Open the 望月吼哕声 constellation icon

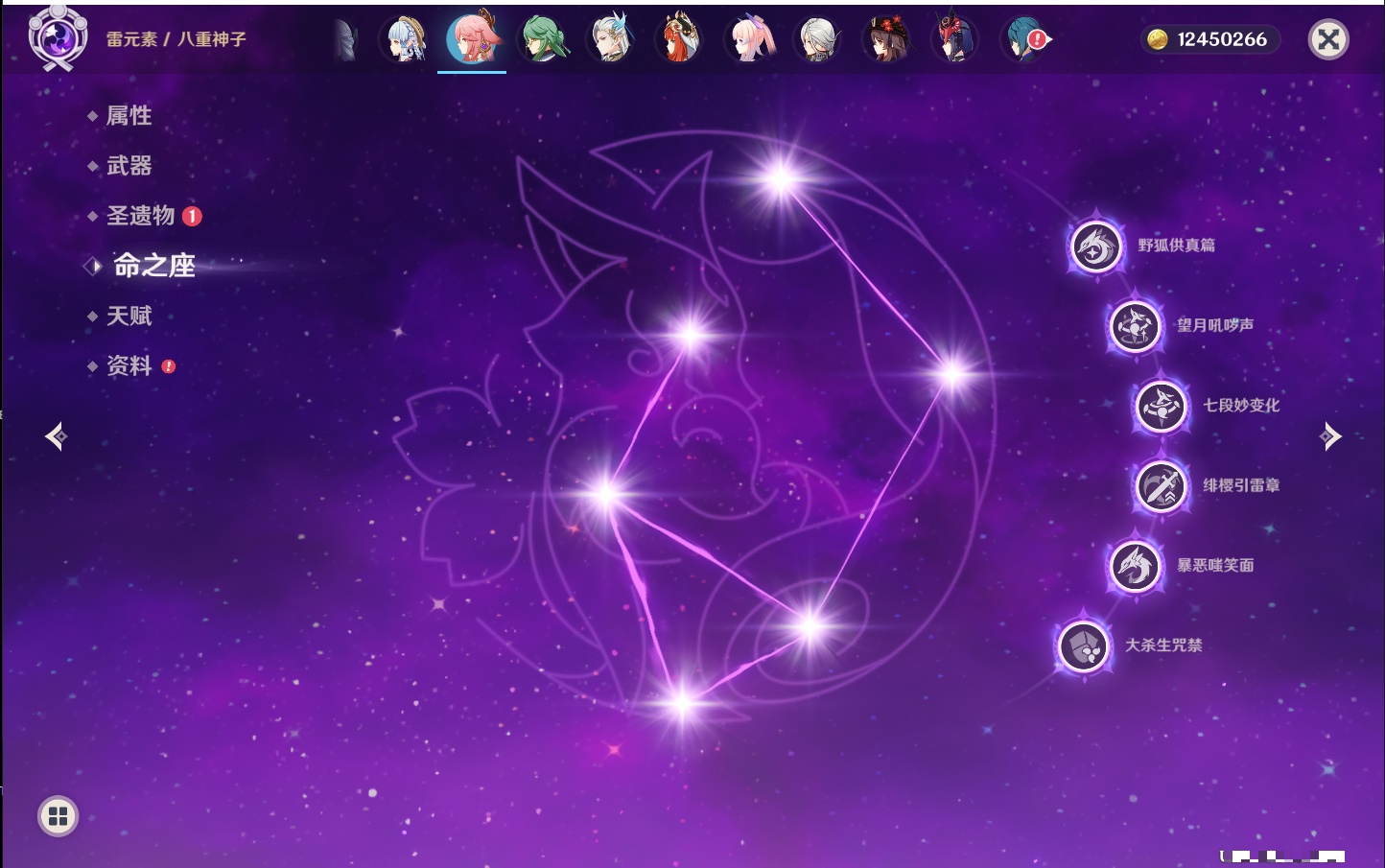point(1135,326)
